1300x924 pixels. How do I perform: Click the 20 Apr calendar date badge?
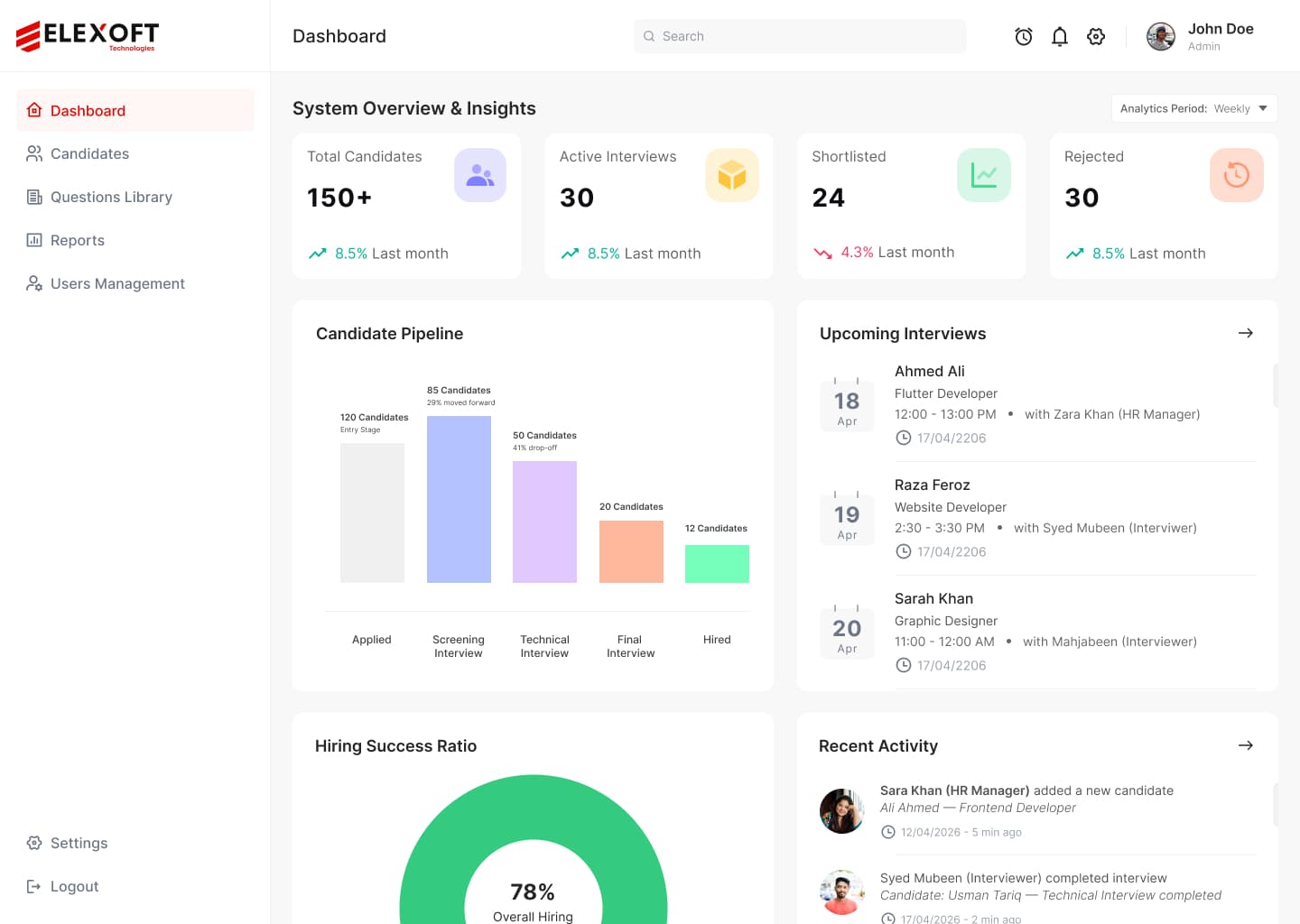click(x=847, y=633)
